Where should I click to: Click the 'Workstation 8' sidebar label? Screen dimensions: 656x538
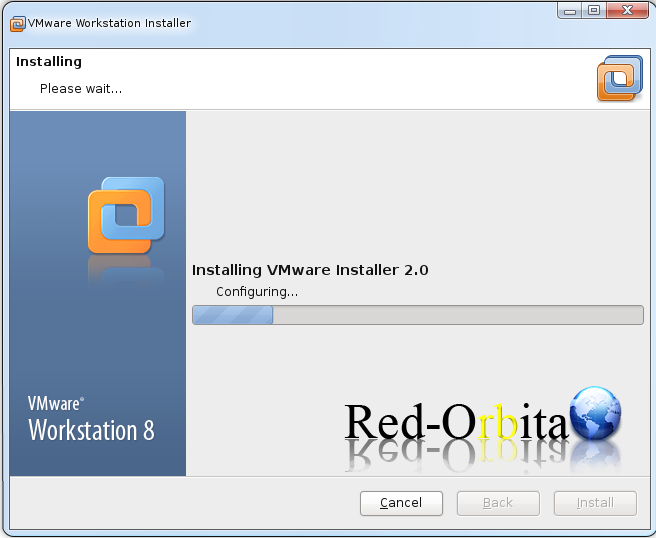point(91,430)
